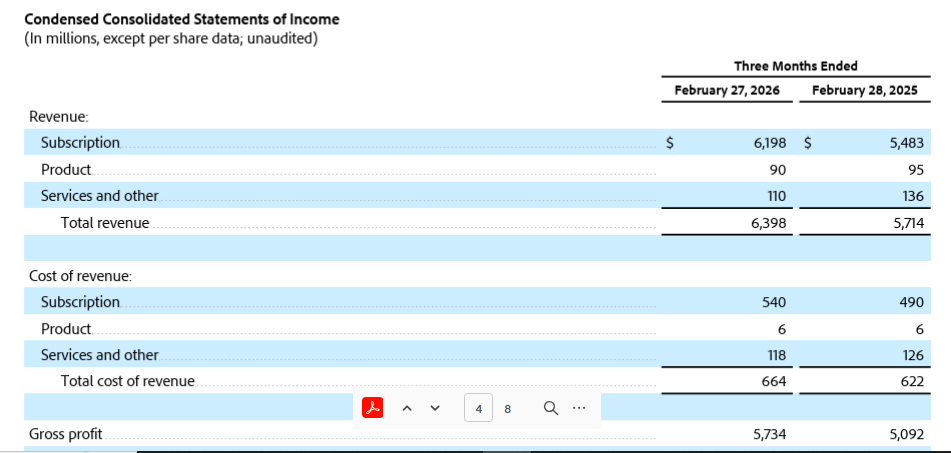Click the current page number field showing 4
The image size is (951, 453).
pos(479,408)
